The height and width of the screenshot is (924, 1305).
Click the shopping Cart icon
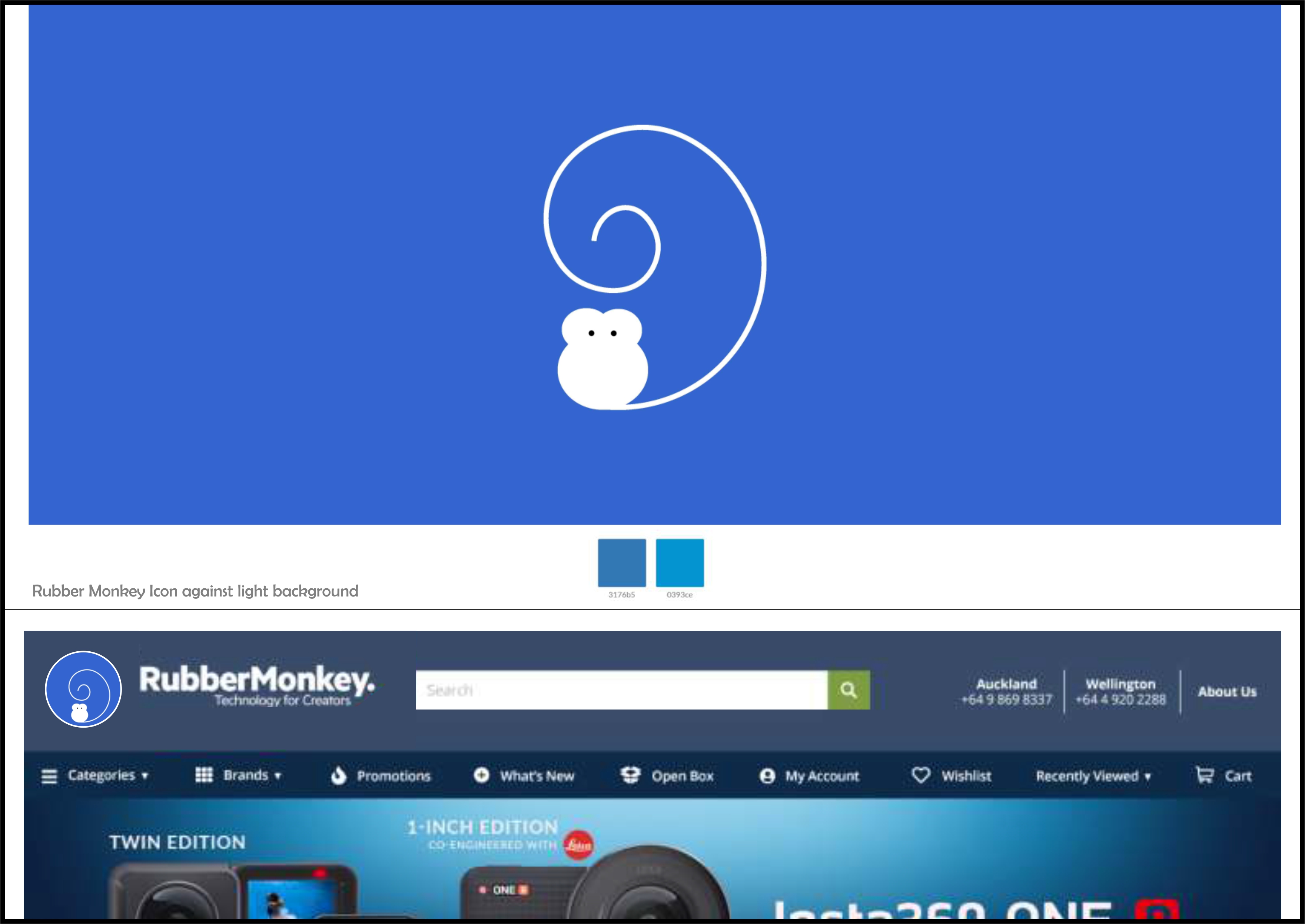coord(1205,775)
